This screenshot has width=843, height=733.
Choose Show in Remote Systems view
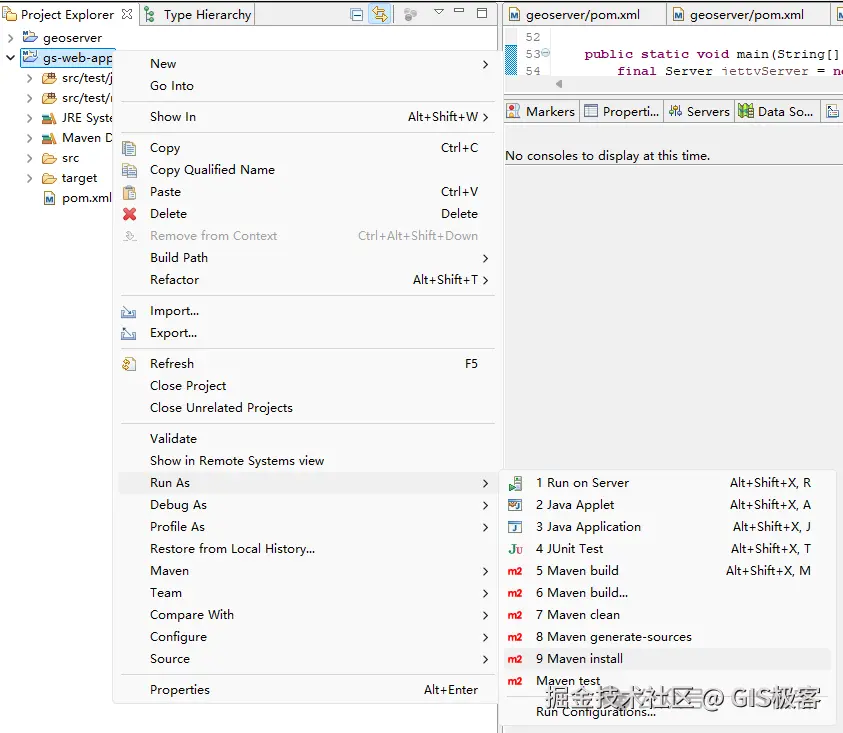308,460
